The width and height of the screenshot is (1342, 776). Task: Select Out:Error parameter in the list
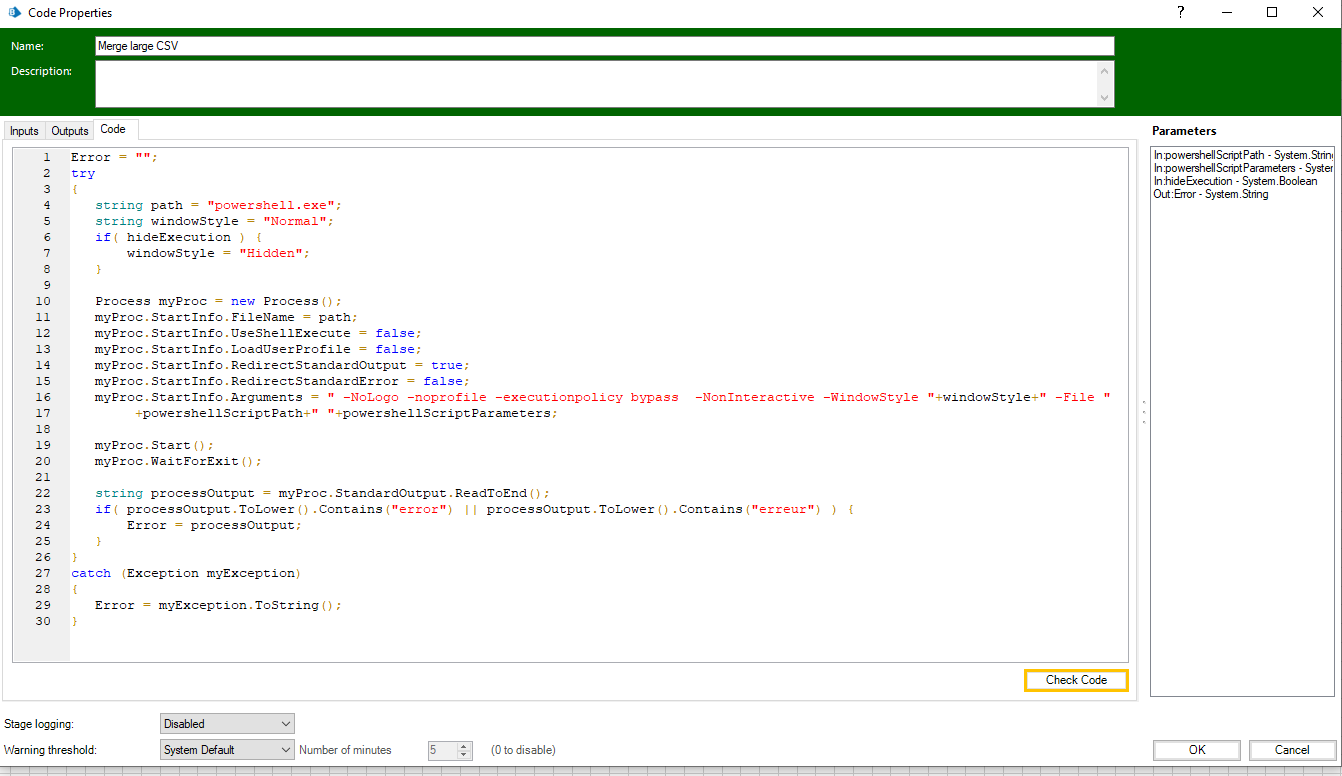pos(1210,194)
